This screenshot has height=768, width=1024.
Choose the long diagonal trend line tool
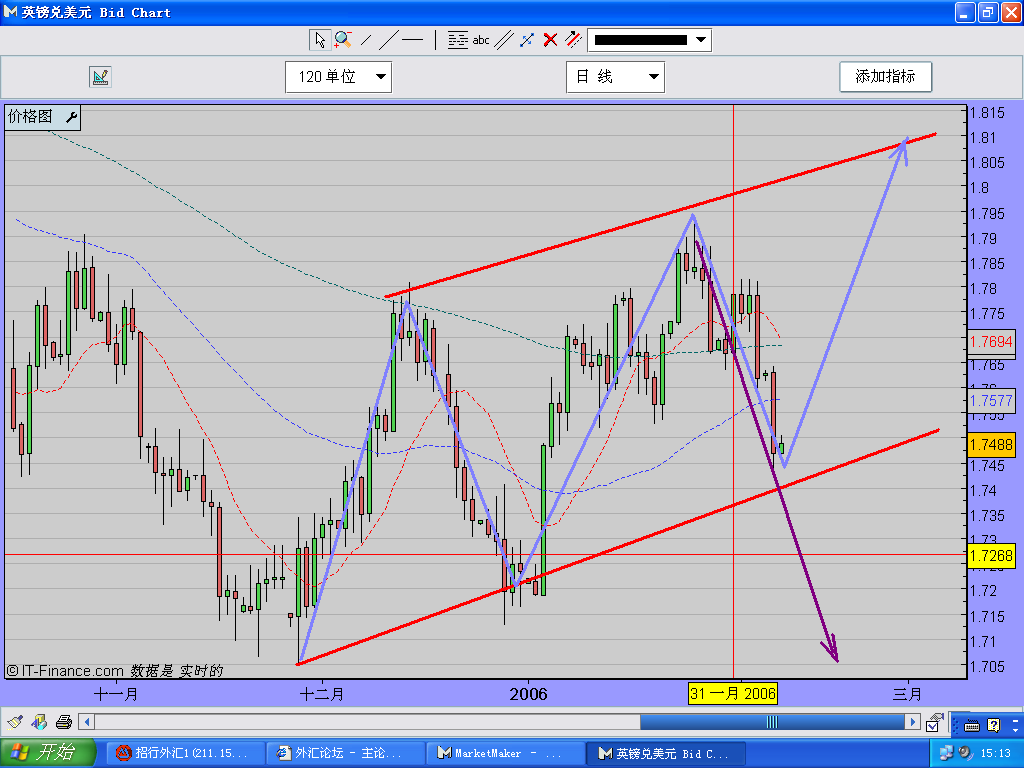[x=389, y=40]
